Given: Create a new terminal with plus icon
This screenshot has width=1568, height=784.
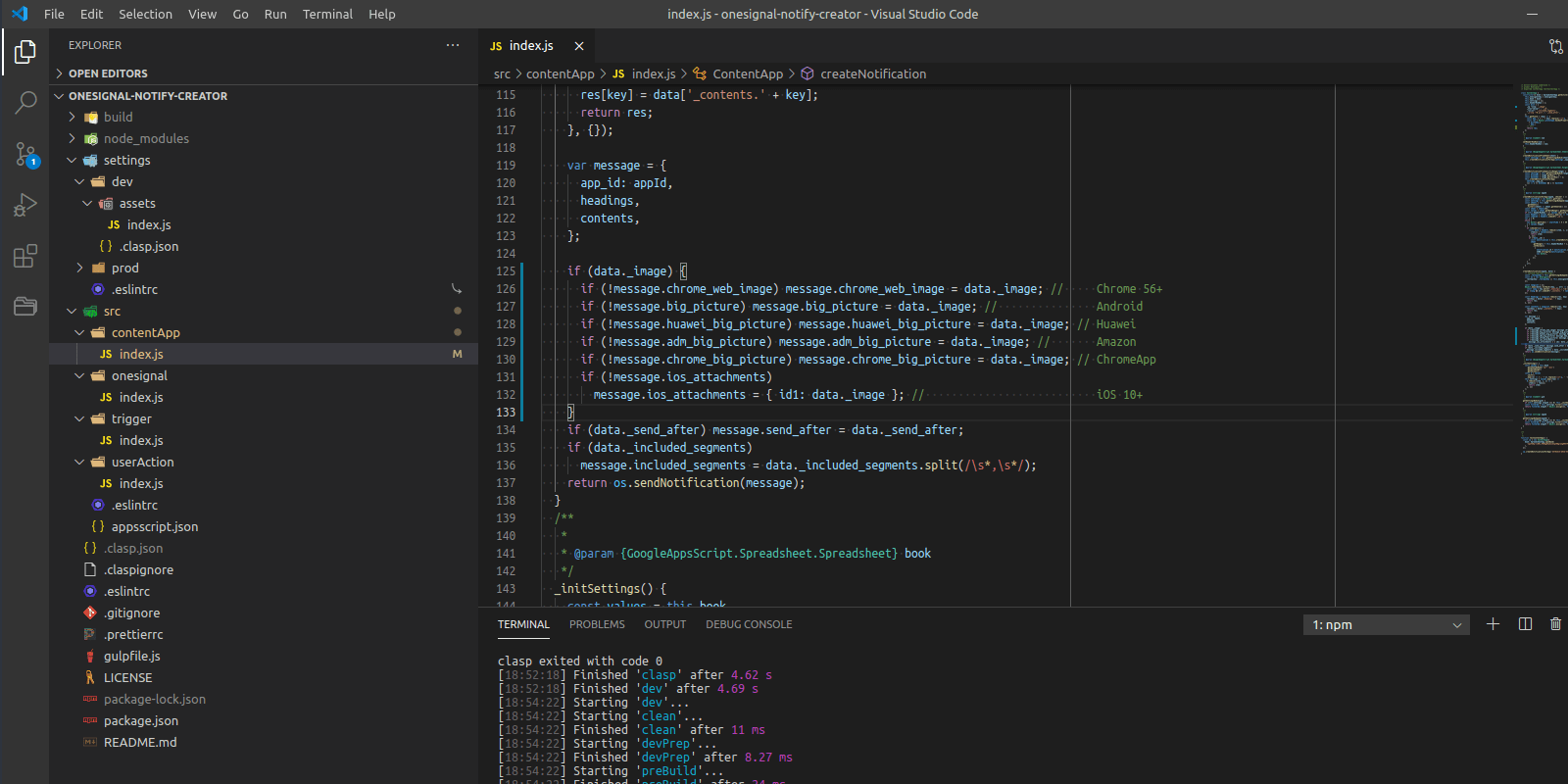Looking at the screenshot, I should click(x=1493, y=624).
